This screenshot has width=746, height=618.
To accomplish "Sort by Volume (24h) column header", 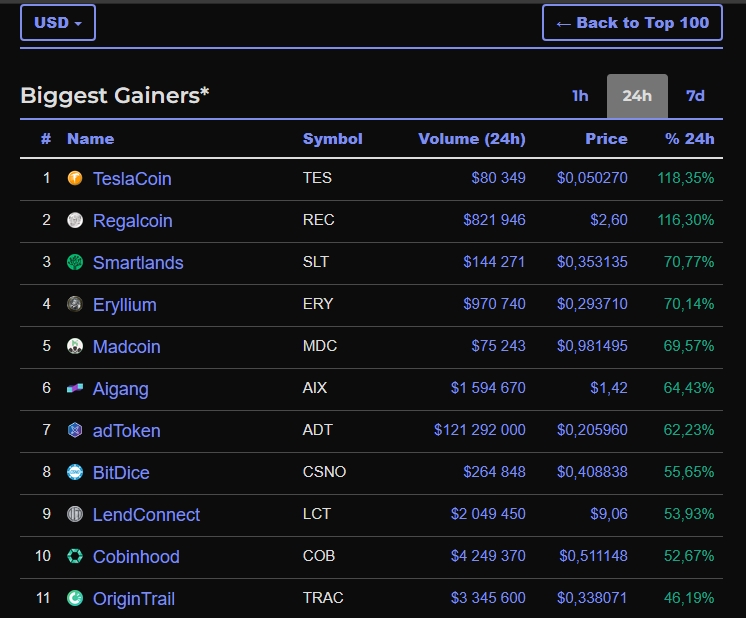I will [x=472, y=139].
